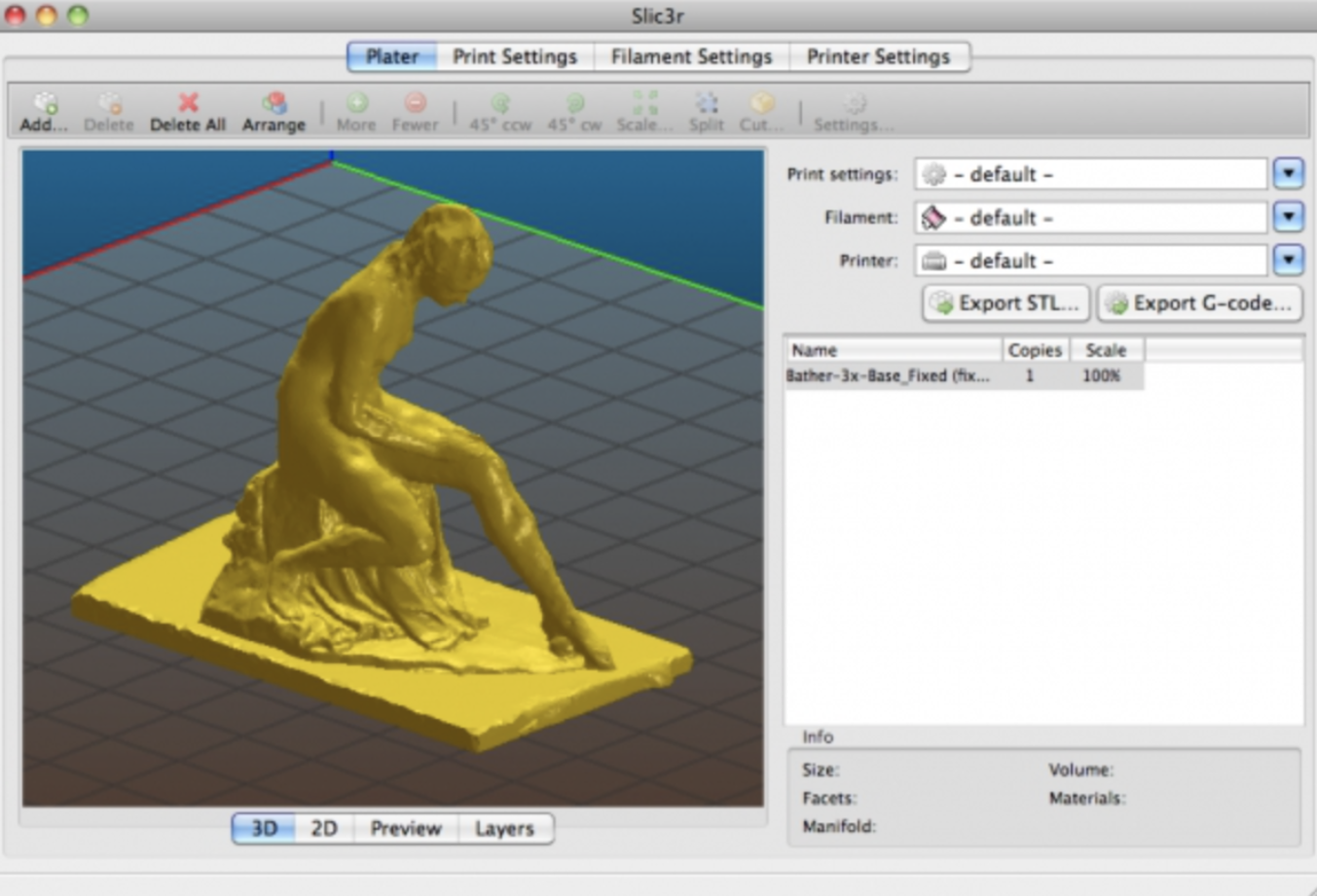This screenshot has width=1317, height=896.
Task: Click the Print settings default combo field
Action: [1091, 174]
